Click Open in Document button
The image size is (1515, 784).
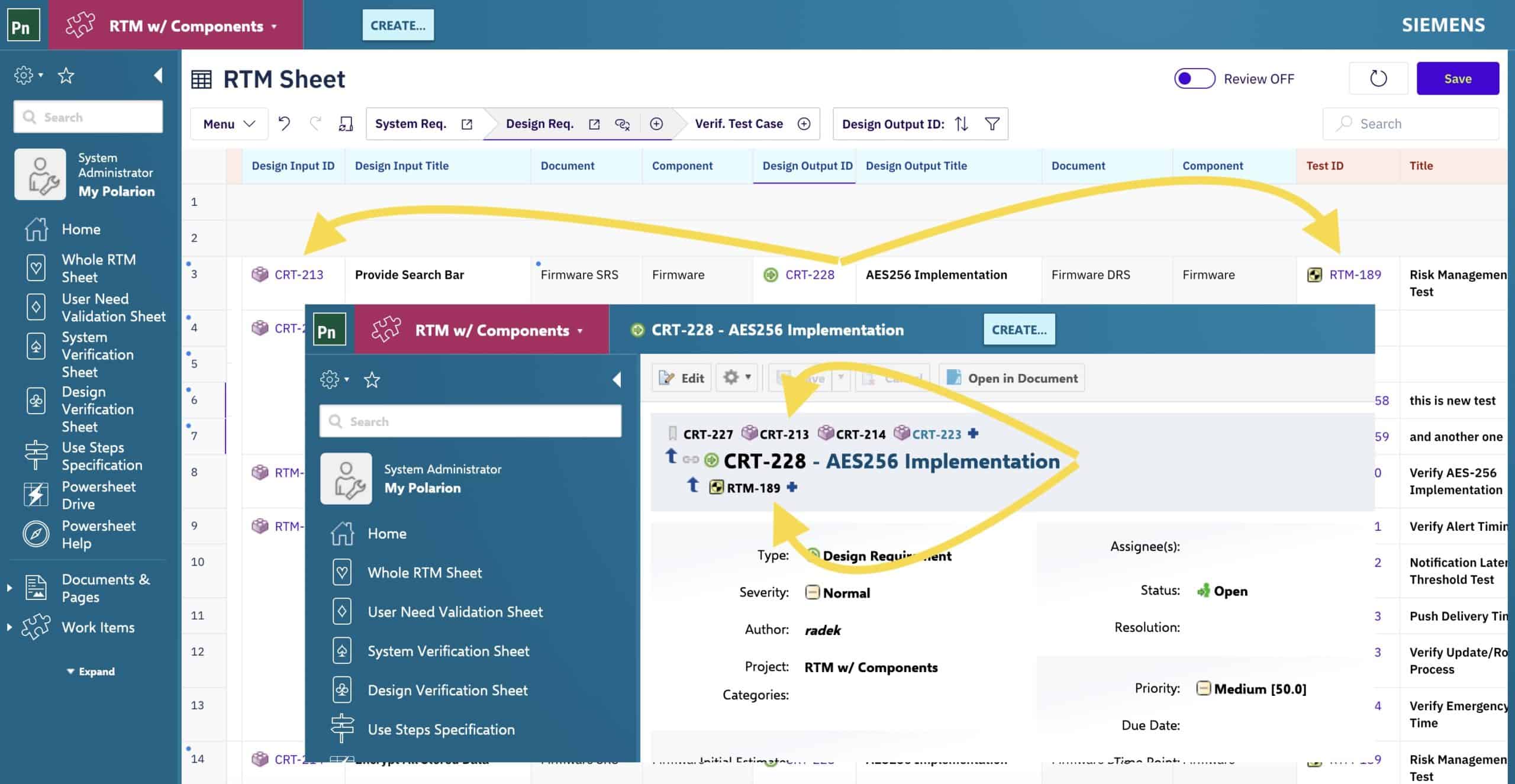coord(1012,378)
